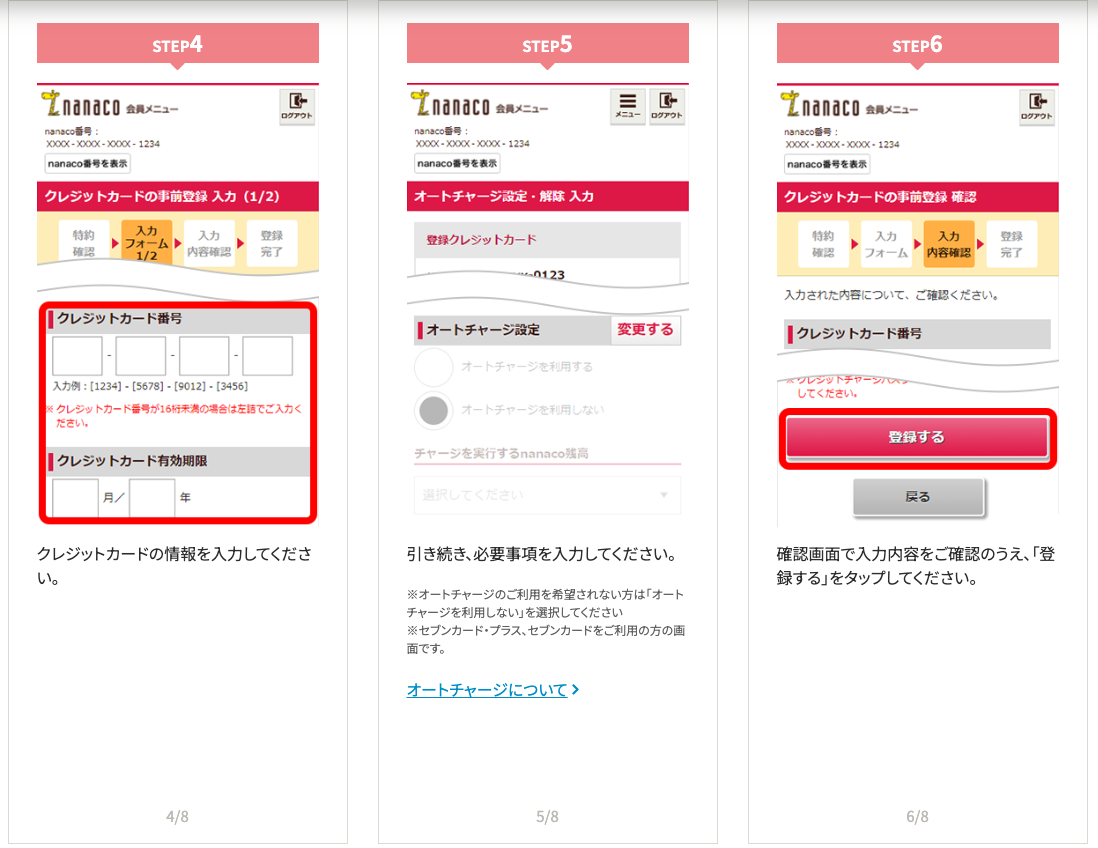Select オートチャージを利用する radio button

(x=433, y=367)
